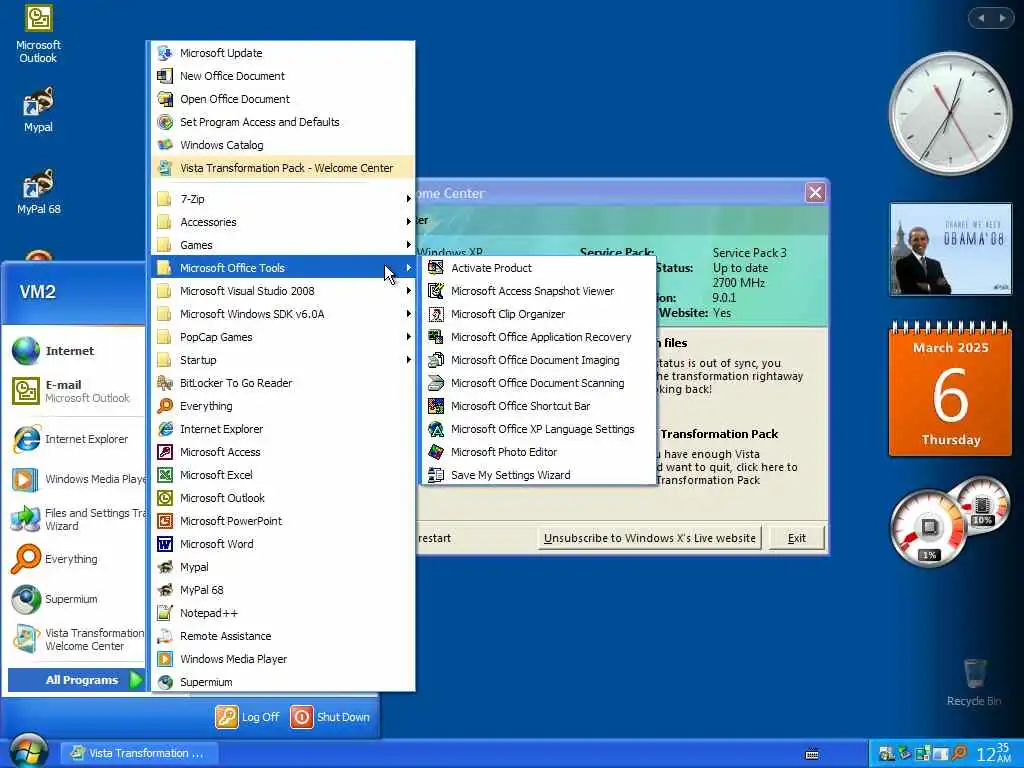Click the Notepad++ icon
1024x768 pixels.
pyautogui.click(x=165, y=613)
